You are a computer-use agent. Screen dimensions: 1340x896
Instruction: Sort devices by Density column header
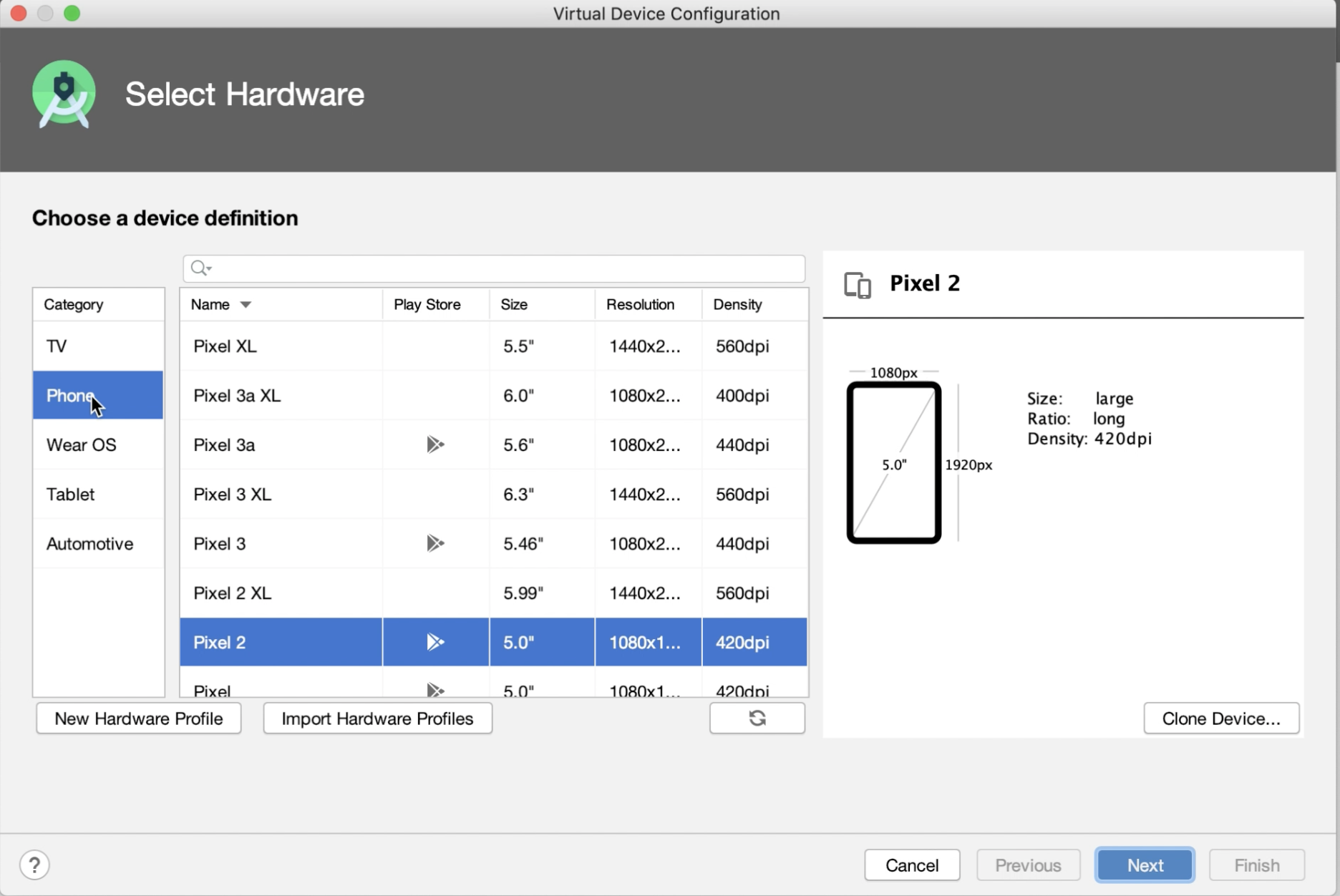[737, 305]
